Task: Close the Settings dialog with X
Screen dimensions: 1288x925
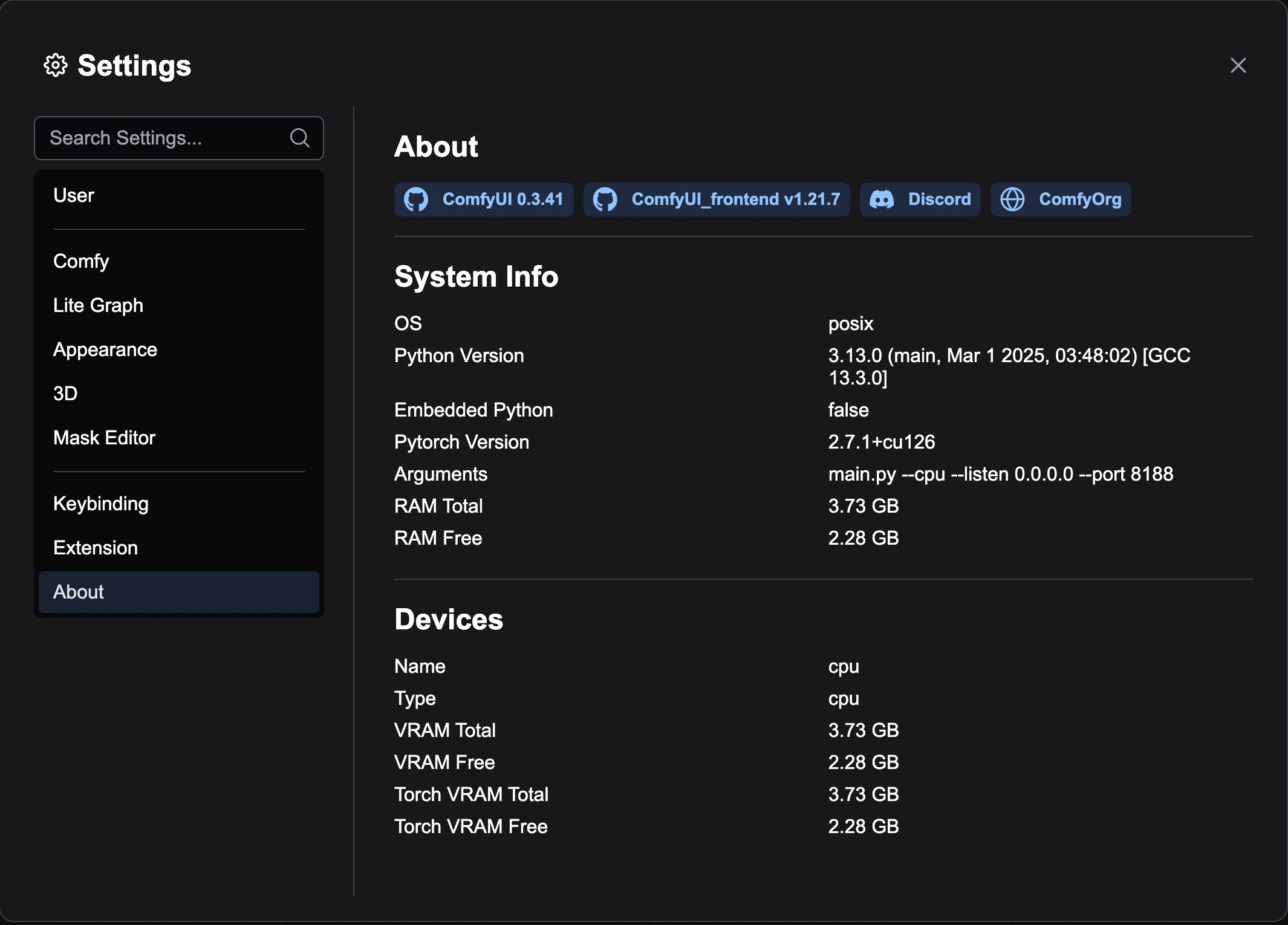Action: click(1238, 65)
